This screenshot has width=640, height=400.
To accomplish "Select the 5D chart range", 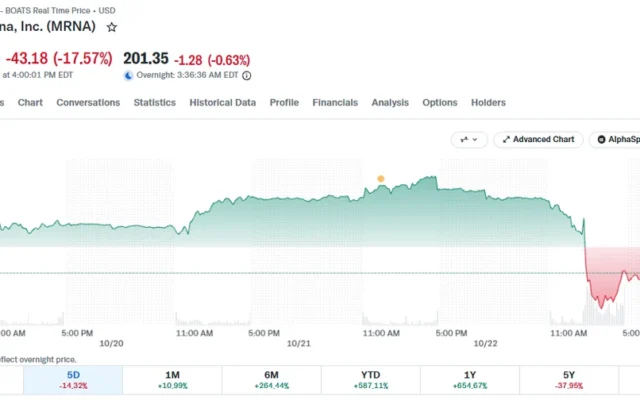I will click(x=73, y=380).
